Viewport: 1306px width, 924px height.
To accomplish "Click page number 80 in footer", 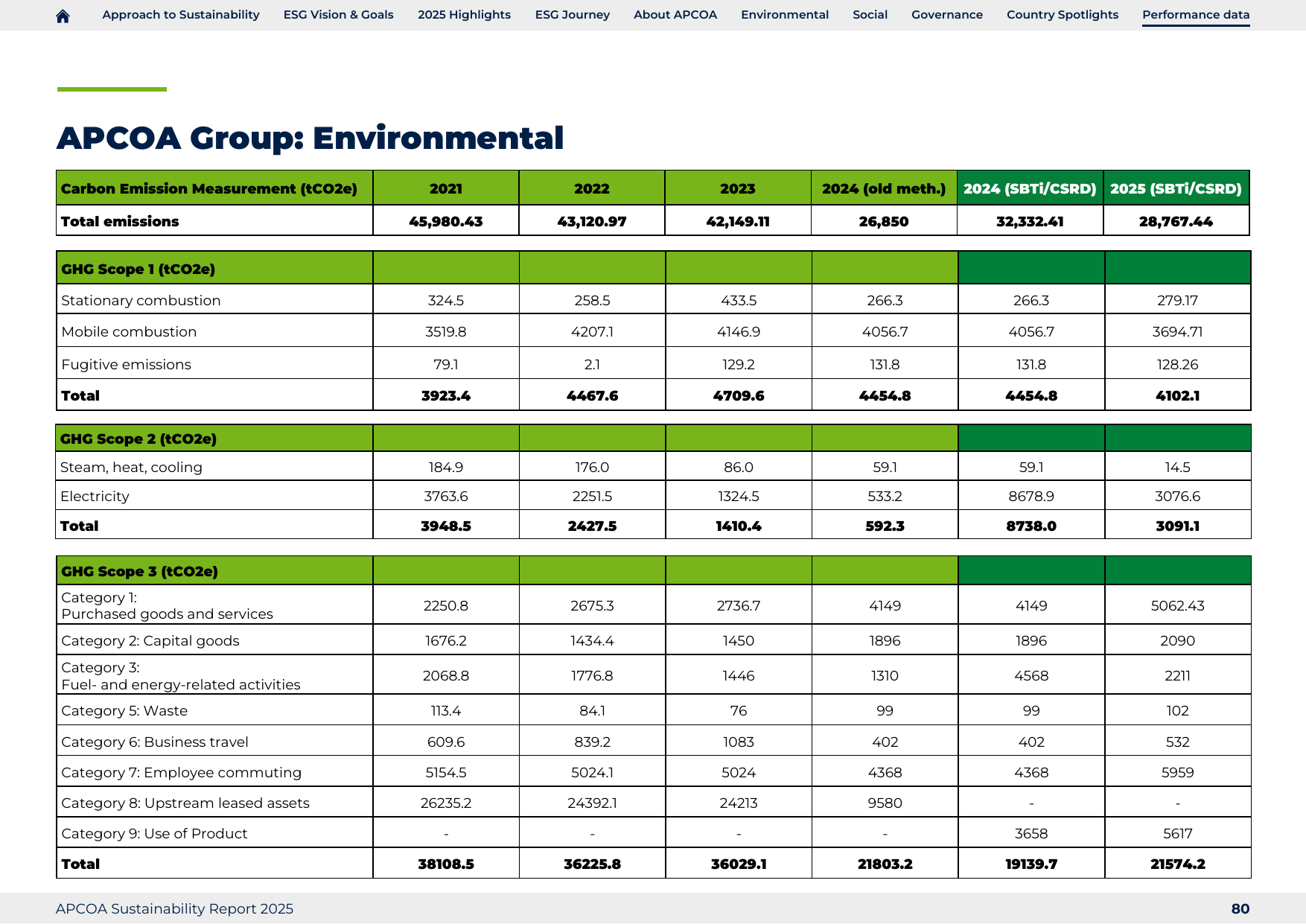I will (1240, 908).
